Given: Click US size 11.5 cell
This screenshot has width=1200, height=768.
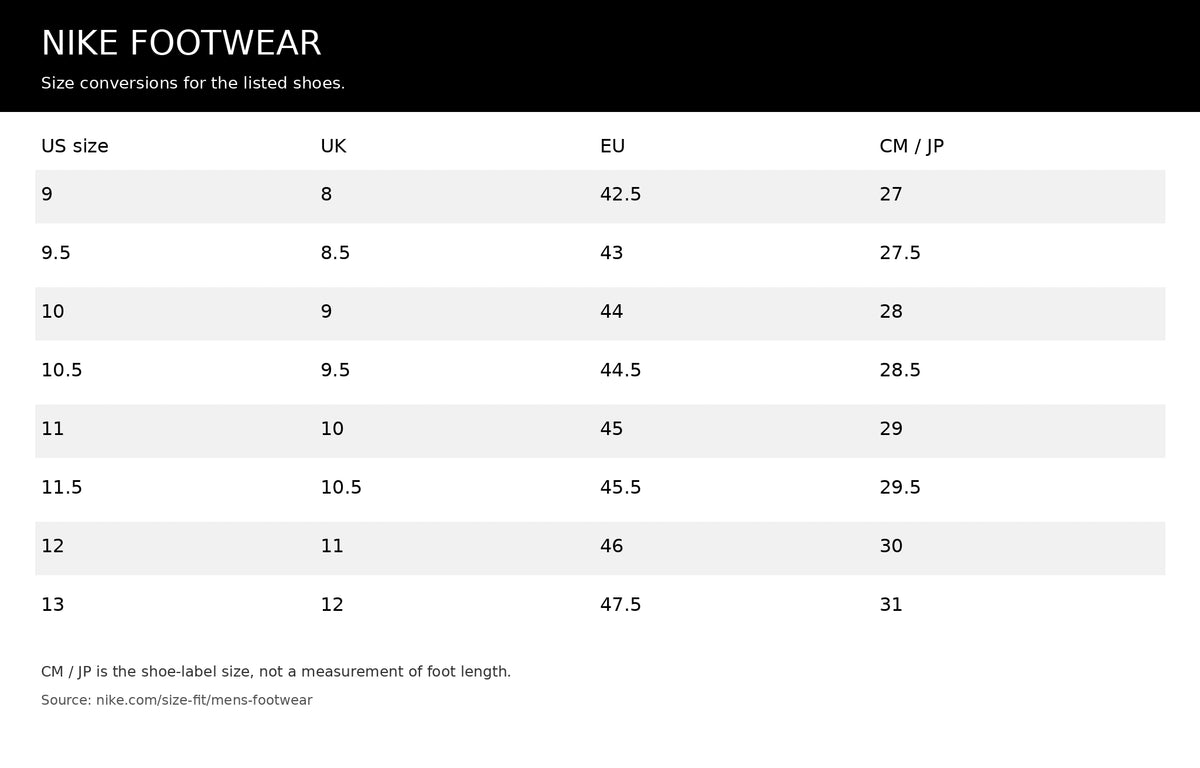Looking at the screenshot, I should (x=175, y=487).
